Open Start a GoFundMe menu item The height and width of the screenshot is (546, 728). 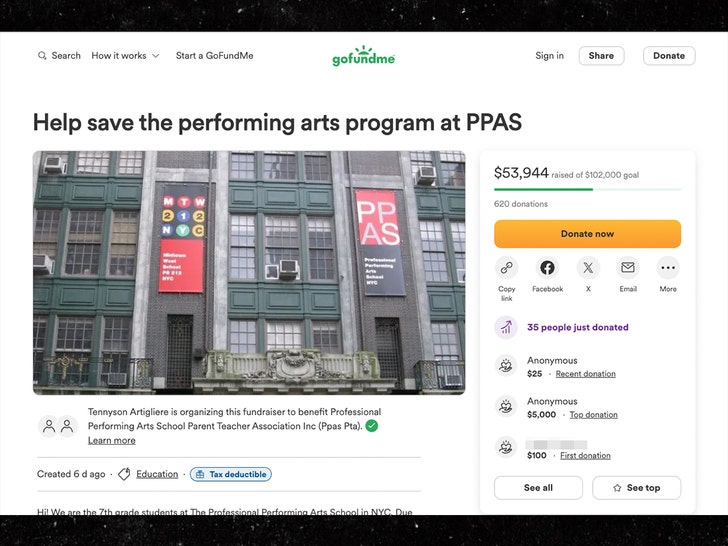pos(214,56)
